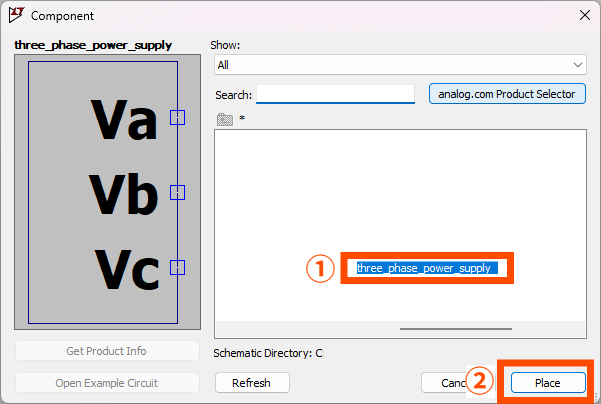Open the analog.com Product Selector
601x404 pixels.
506,94
